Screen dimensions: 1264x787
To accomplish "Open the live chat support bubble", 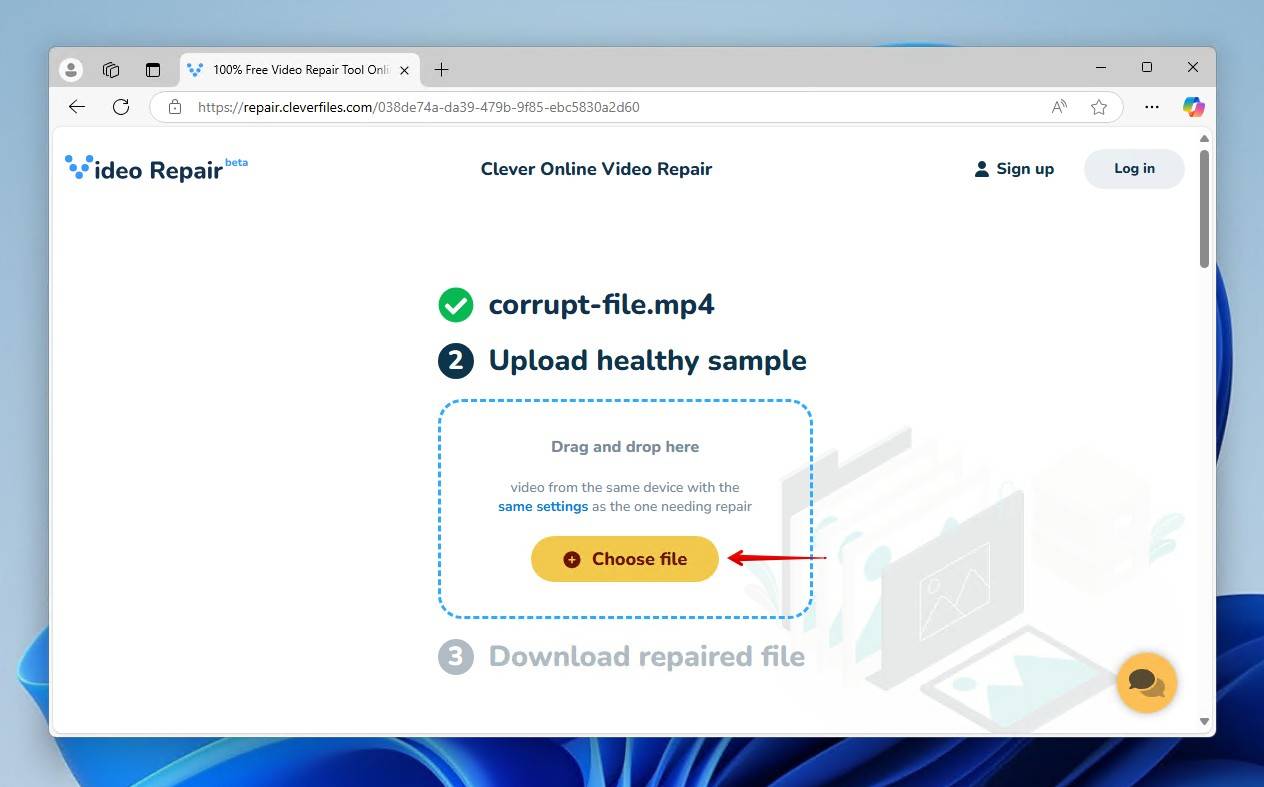I will (1146, 683).
